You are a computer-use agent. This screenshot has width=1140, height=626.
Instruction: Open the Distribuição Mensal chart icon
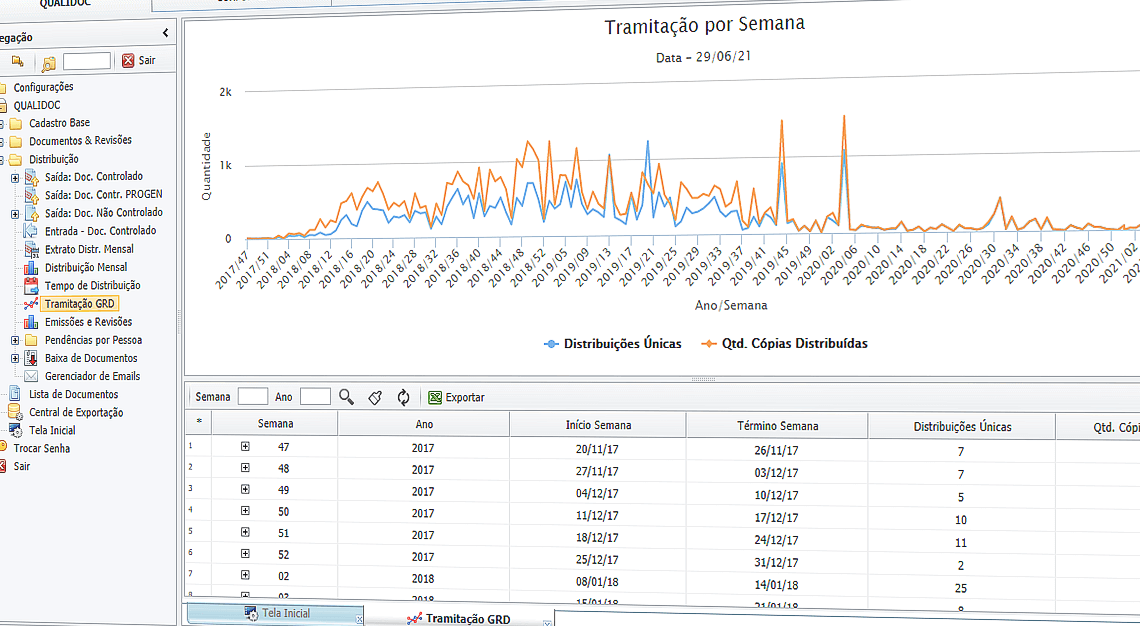click(x=29, y=267)
